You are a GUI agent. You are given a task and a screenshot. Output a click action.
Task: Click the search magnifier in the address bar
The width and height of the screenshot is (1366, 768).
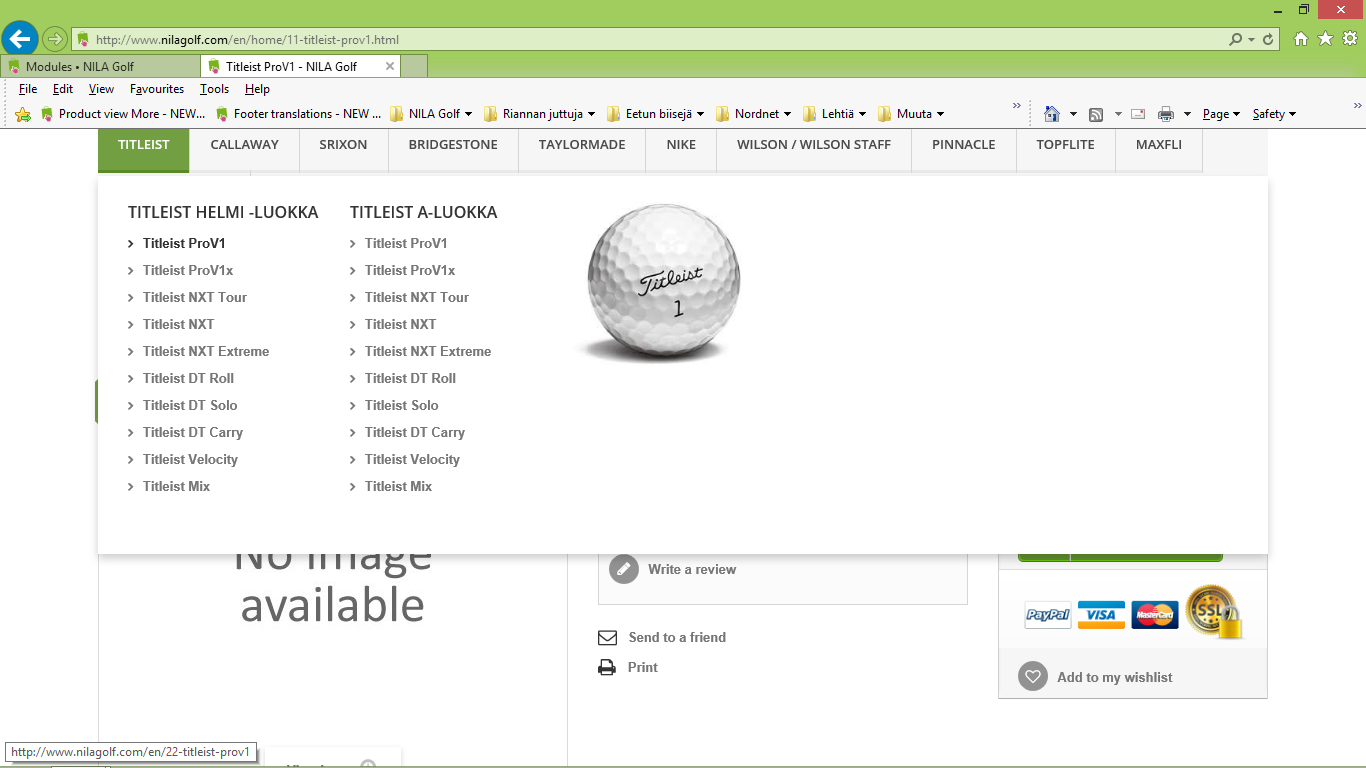coord(1236,40)
